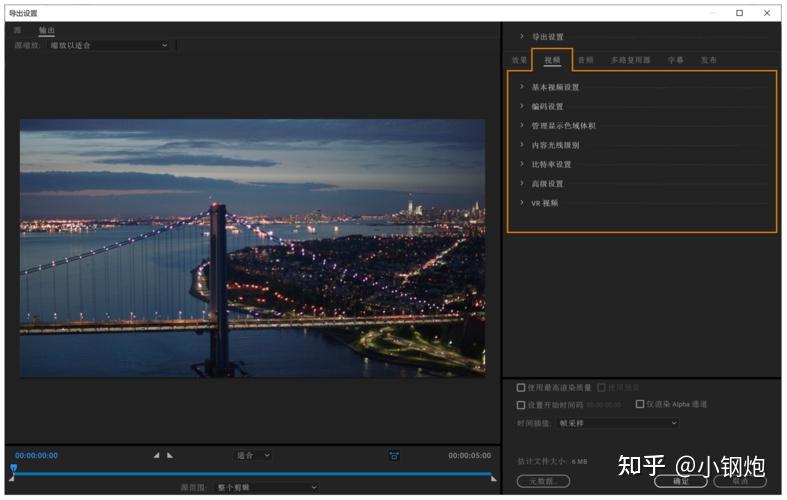Expand the 基本视频设置 section

click(522, 86)
